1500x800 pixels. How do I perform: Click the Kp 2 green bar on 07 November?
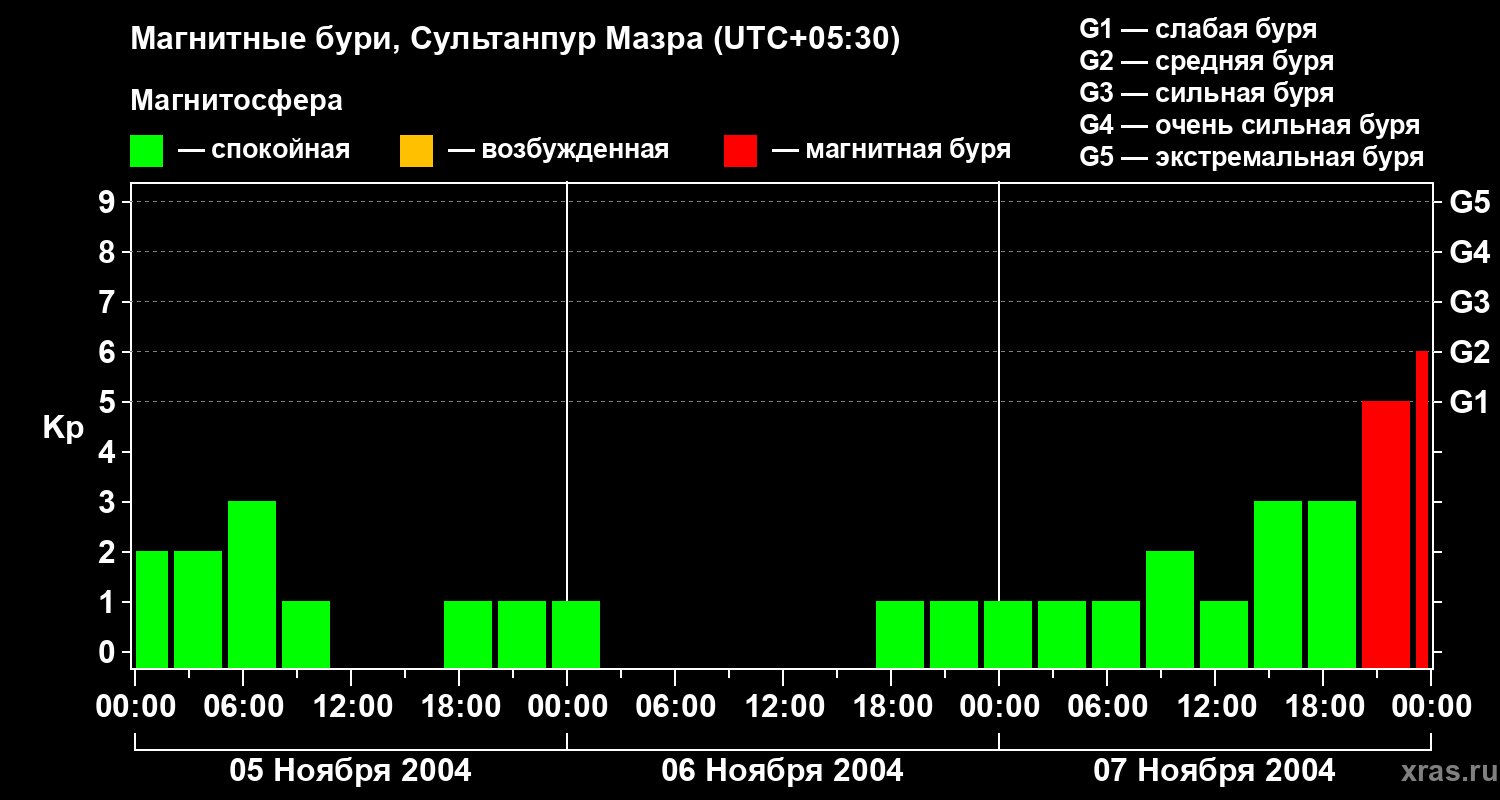[x=1170, y=609]
